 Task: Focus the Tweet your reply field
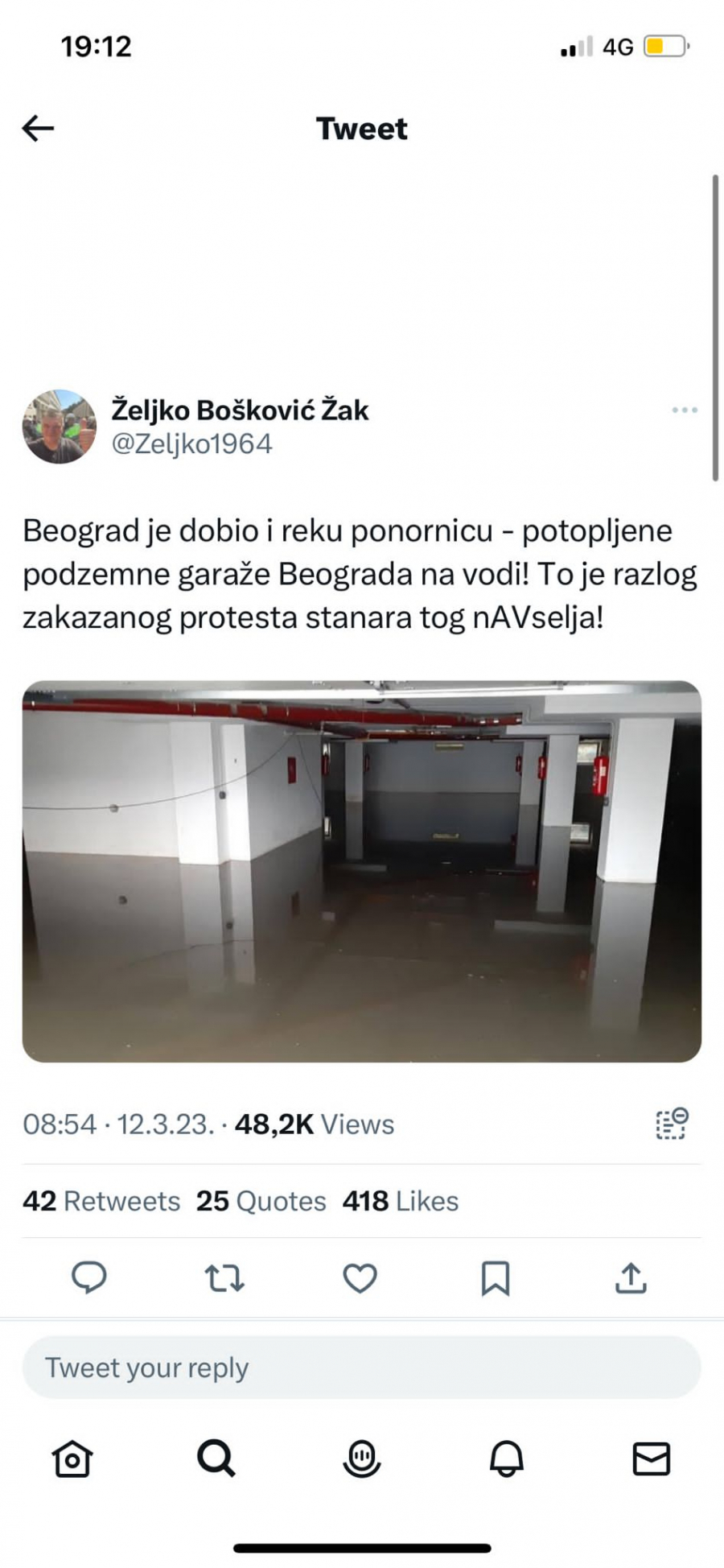point(362,1368)
